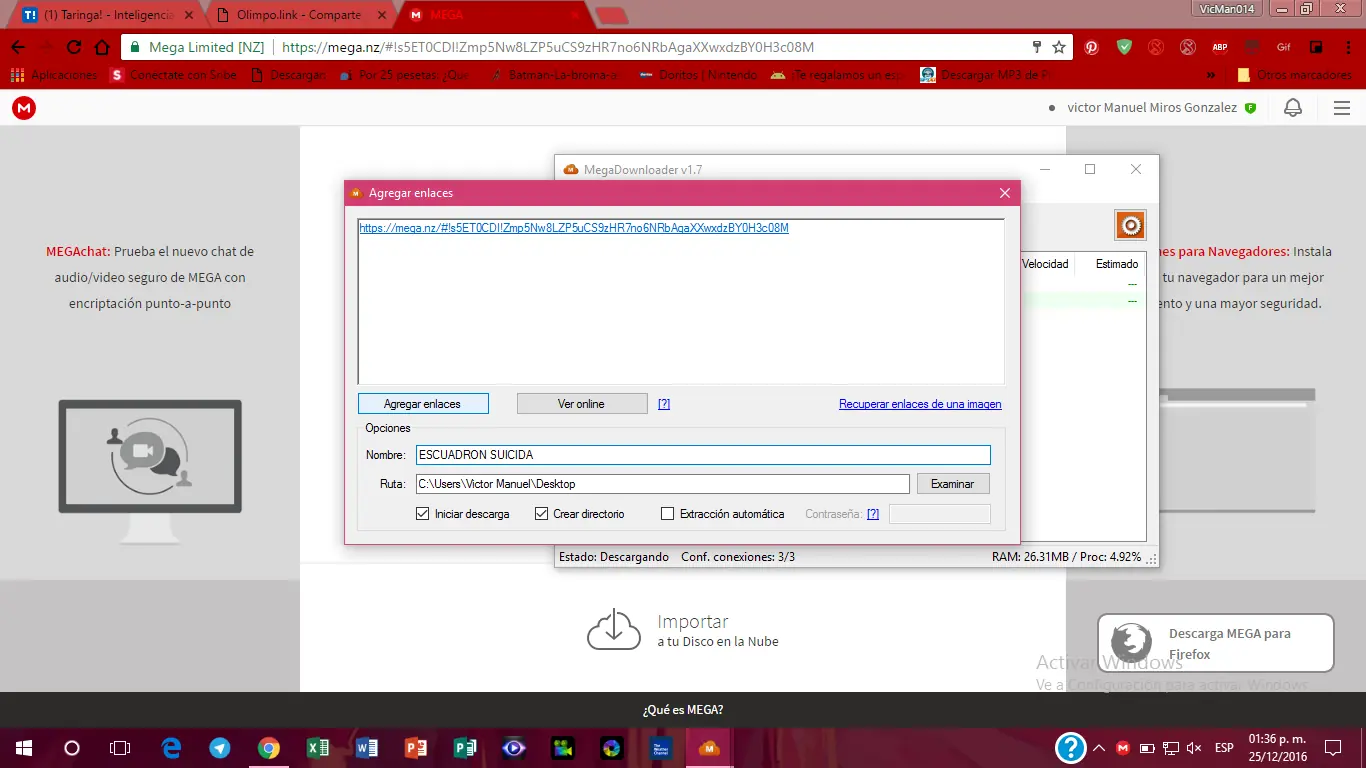Open Cortana search circle

pyautogui.click(x=72, y=747)
